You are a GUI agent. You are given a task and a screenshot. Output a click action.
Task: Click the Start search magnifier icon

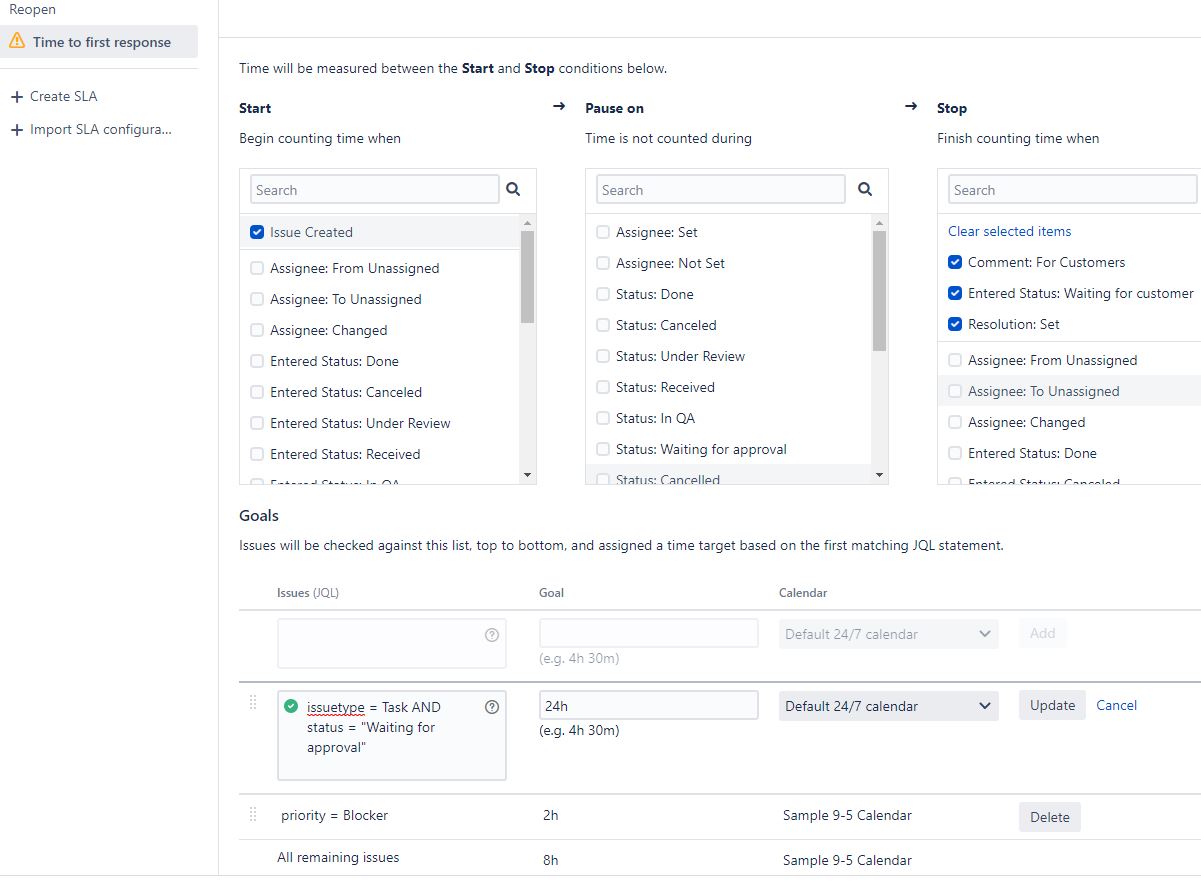(x=513, y=189)
